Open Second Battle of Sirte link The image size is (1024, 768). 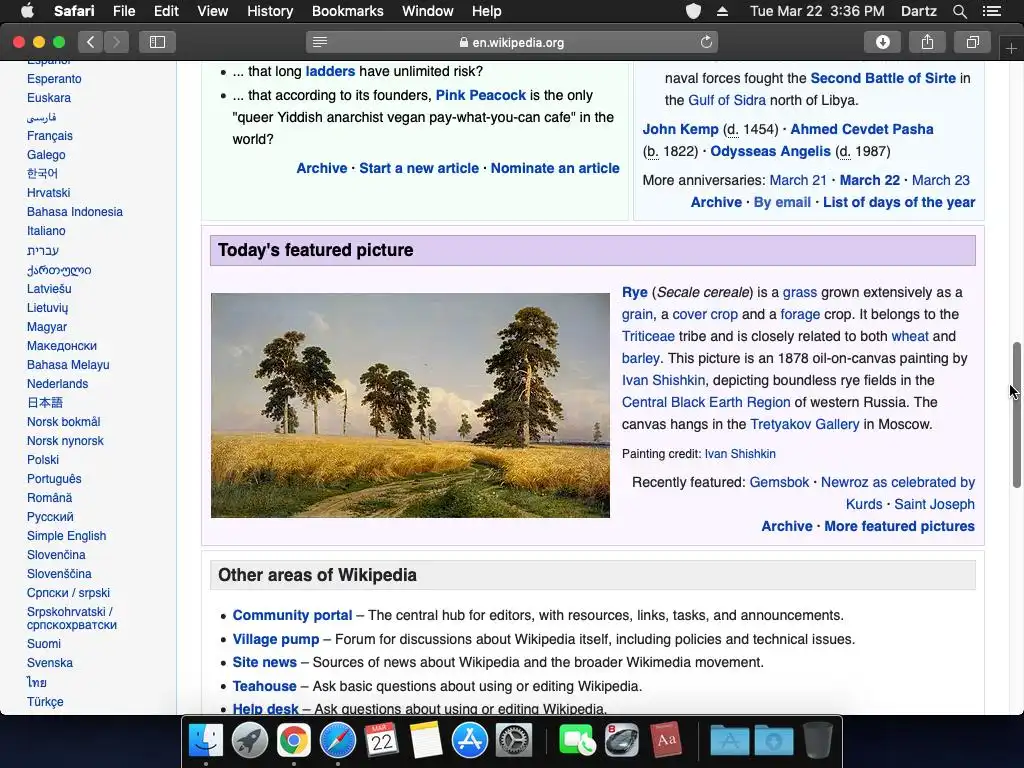[883, 78]
